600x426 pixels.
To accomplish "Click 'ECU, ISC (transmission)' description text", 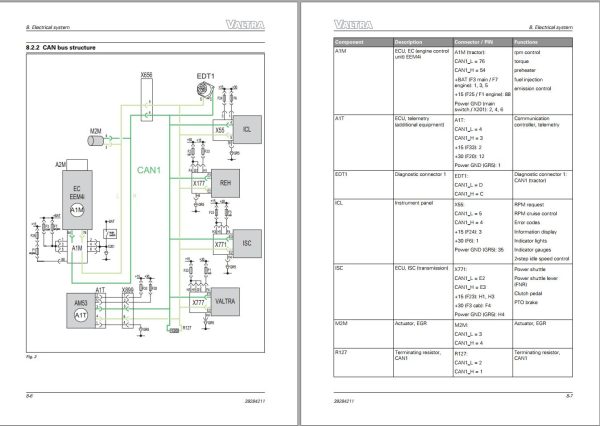I will point(421,268).
